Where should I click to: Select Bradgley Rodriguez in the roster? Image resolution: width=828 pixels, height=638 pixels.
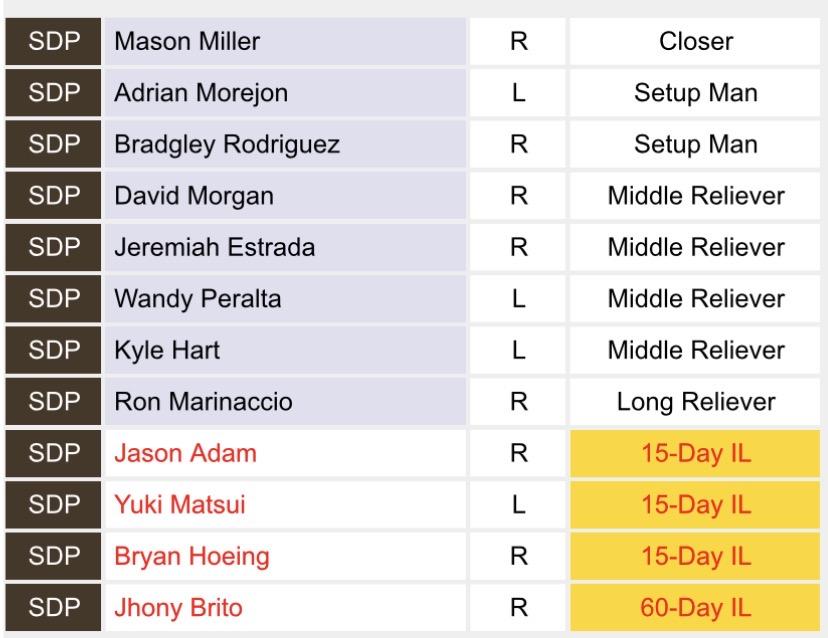[x=227, y=145]
